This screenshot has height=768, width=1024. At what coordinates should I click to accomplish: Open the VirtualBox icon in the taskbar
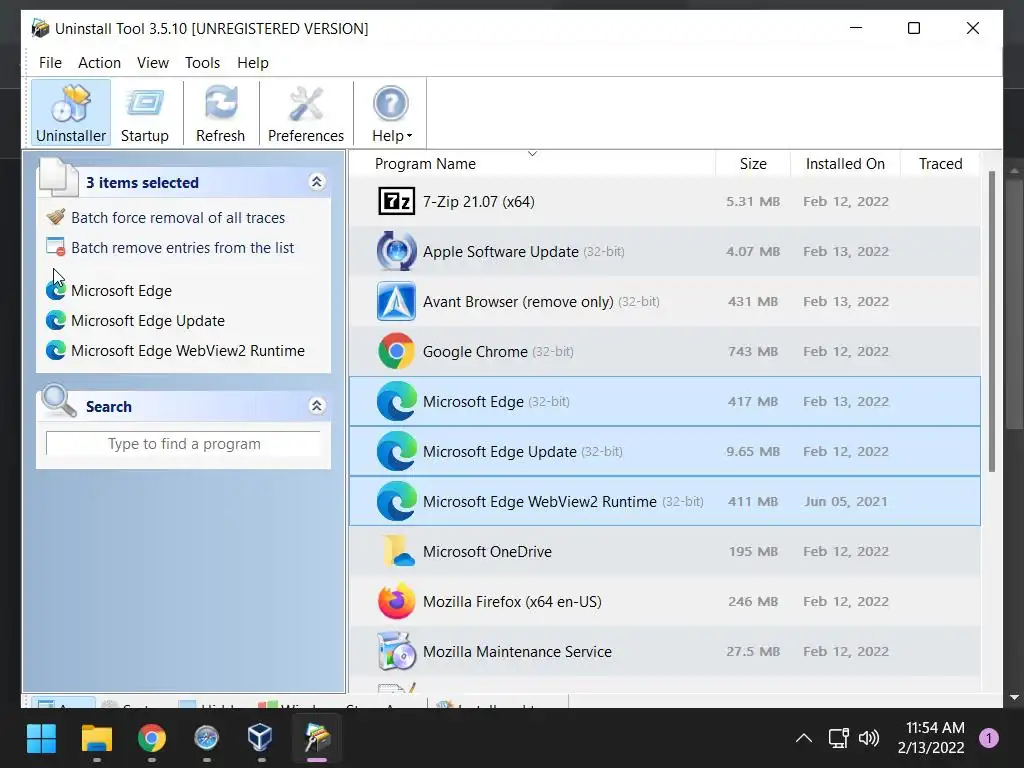pos(261,738)
